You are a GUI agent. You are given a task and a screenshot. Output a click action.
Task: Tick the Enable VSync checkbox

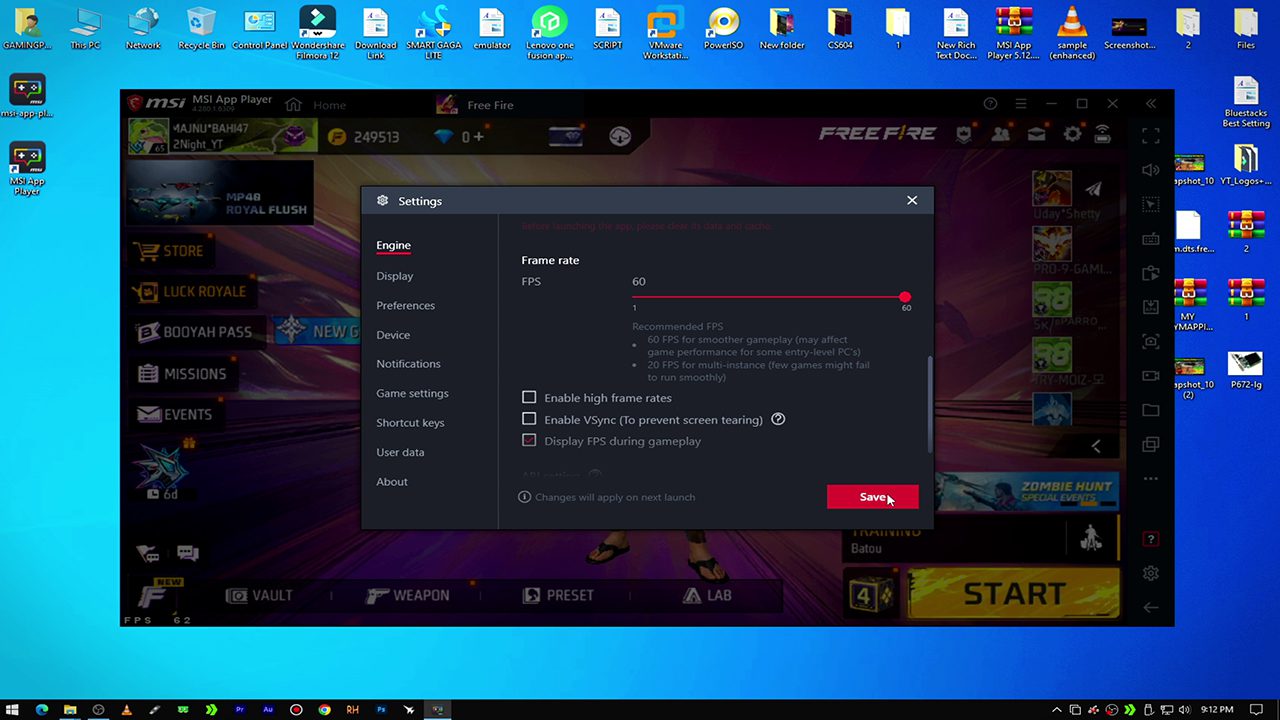pyautogui.click(x=529, y=419)
